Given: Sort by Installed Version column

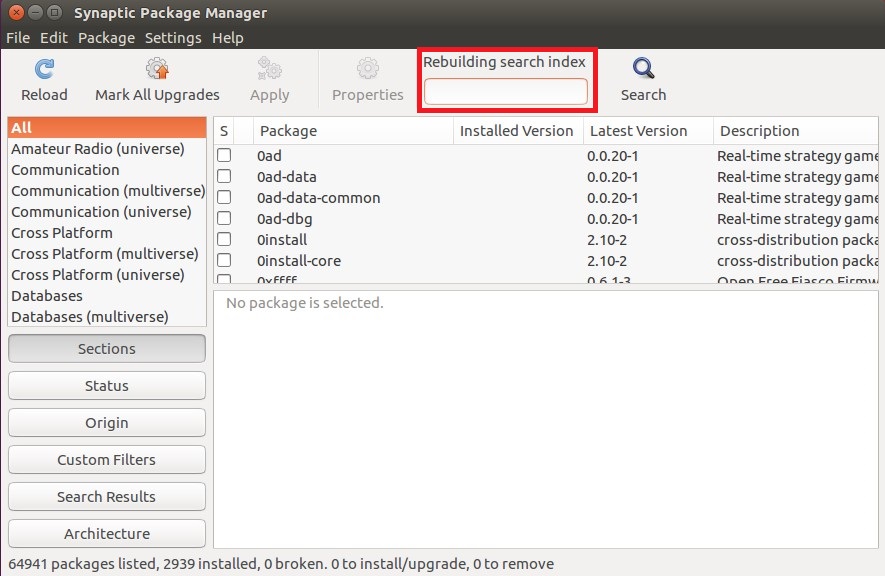Looking at the screenshot, I should click(518, 131).
